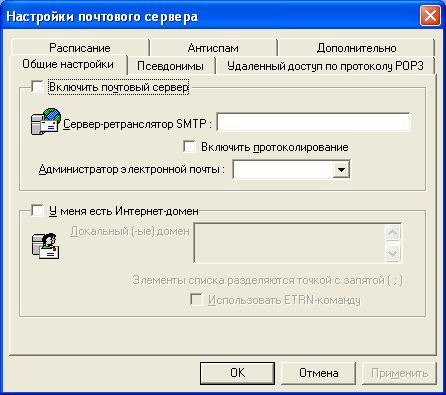Select the Общие настройки tab
Viewport: 446px width, 395px height.
(68, 64)
